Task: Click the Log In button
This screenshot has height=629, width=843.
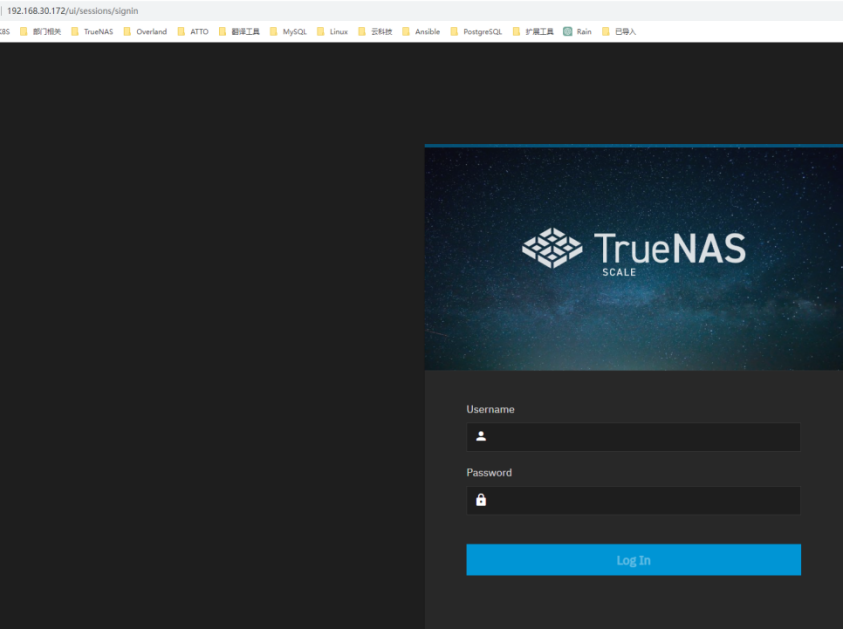Action: pos(633,560)
